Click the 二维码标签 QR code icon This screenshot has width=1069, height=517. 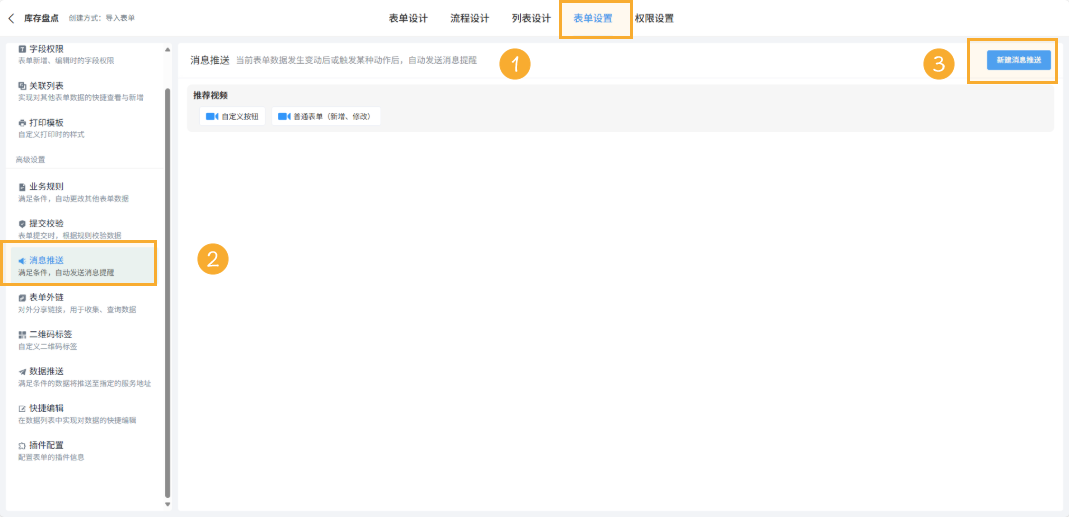coord(22,334)
